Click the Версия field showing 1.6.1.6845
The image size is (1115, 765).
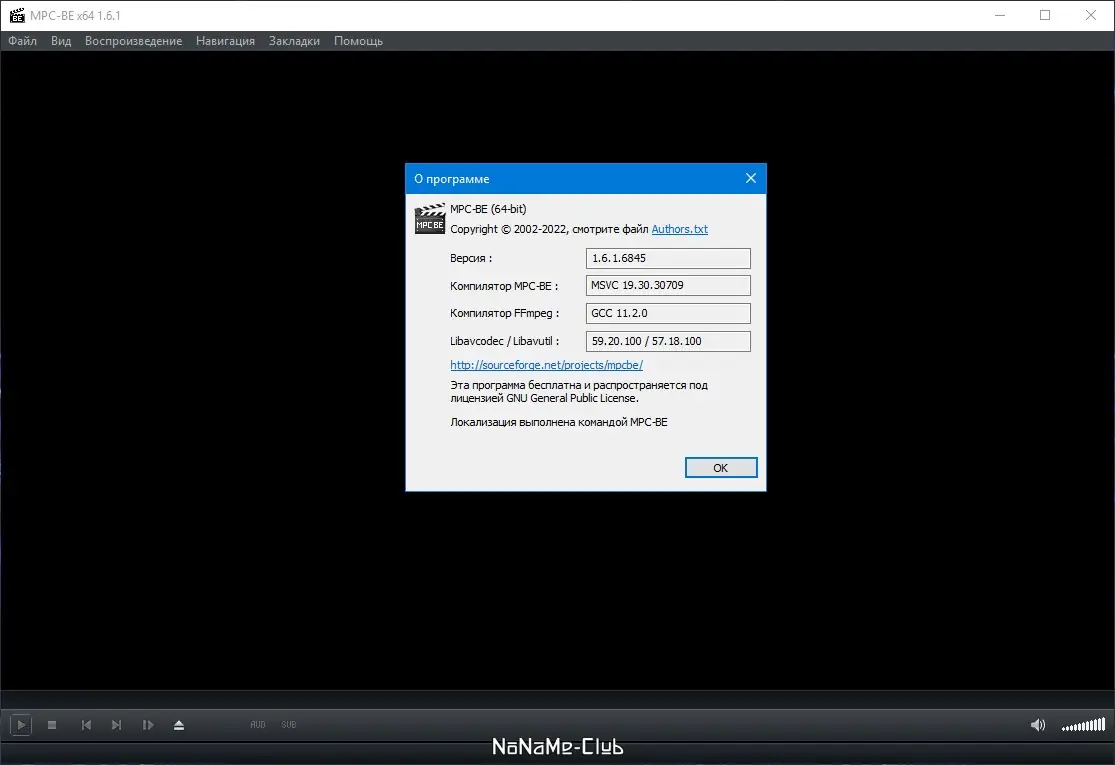click(x=668, y=258)
